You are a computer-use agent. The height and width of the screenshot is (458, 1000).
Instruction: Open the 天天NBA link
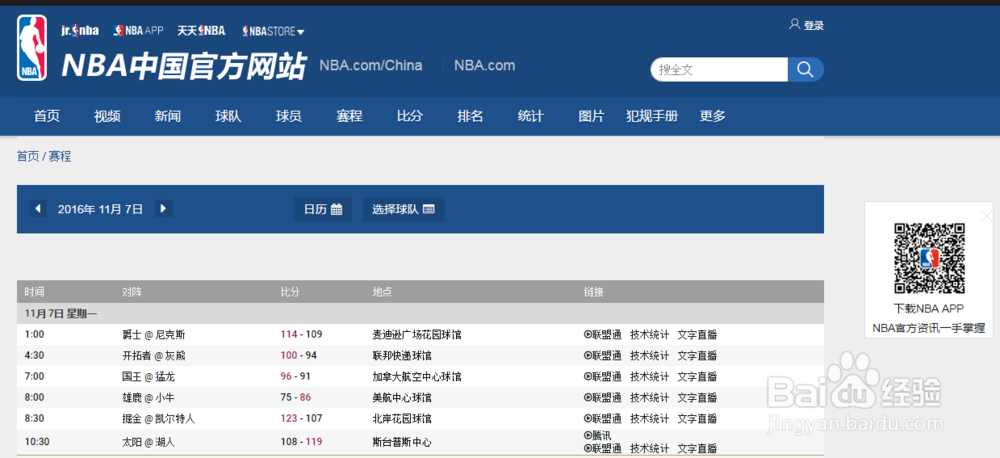202,30
